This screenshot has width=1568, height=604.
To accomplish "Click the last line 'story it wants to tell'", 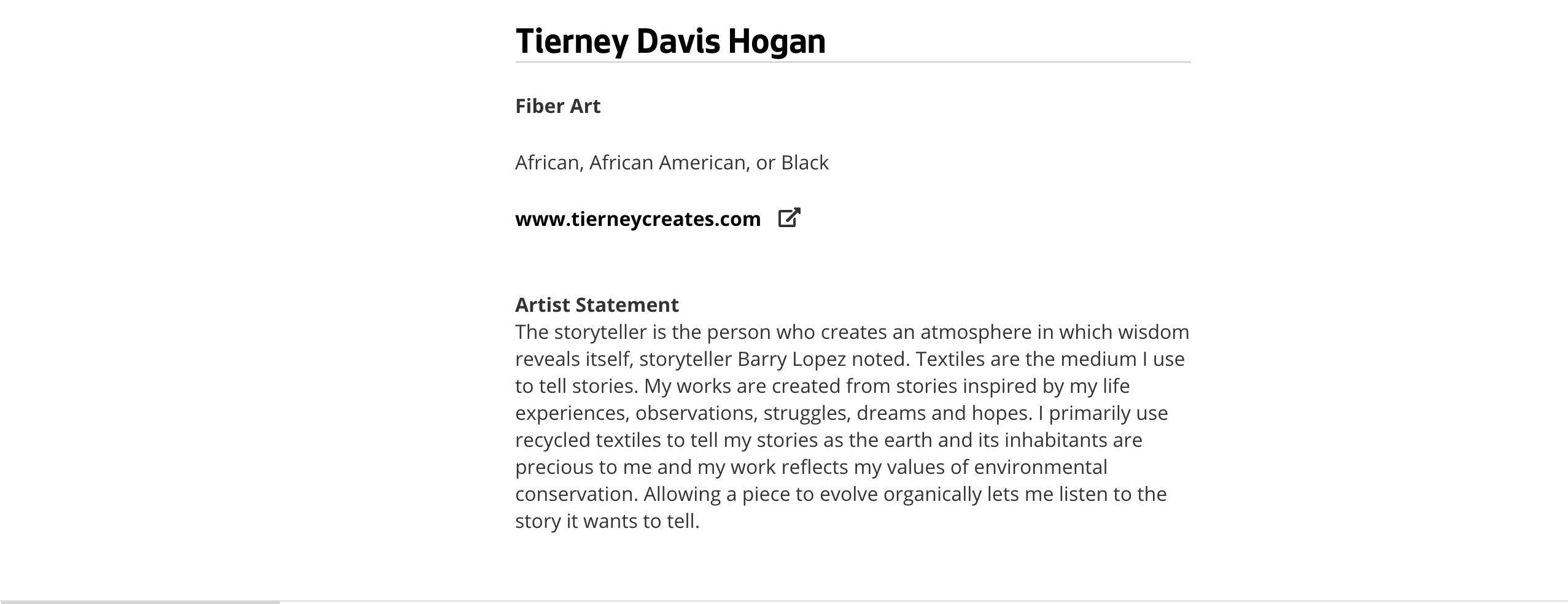I will point(607,521).
